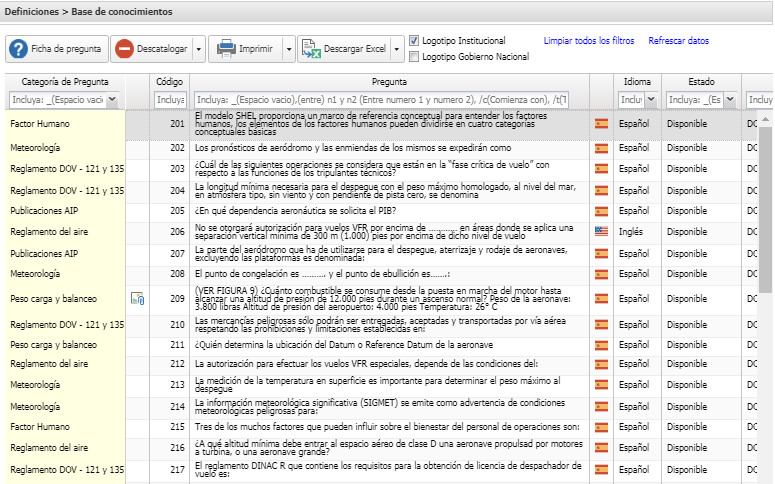Click Factor Humano category in row 215

(x=40, y=427)
